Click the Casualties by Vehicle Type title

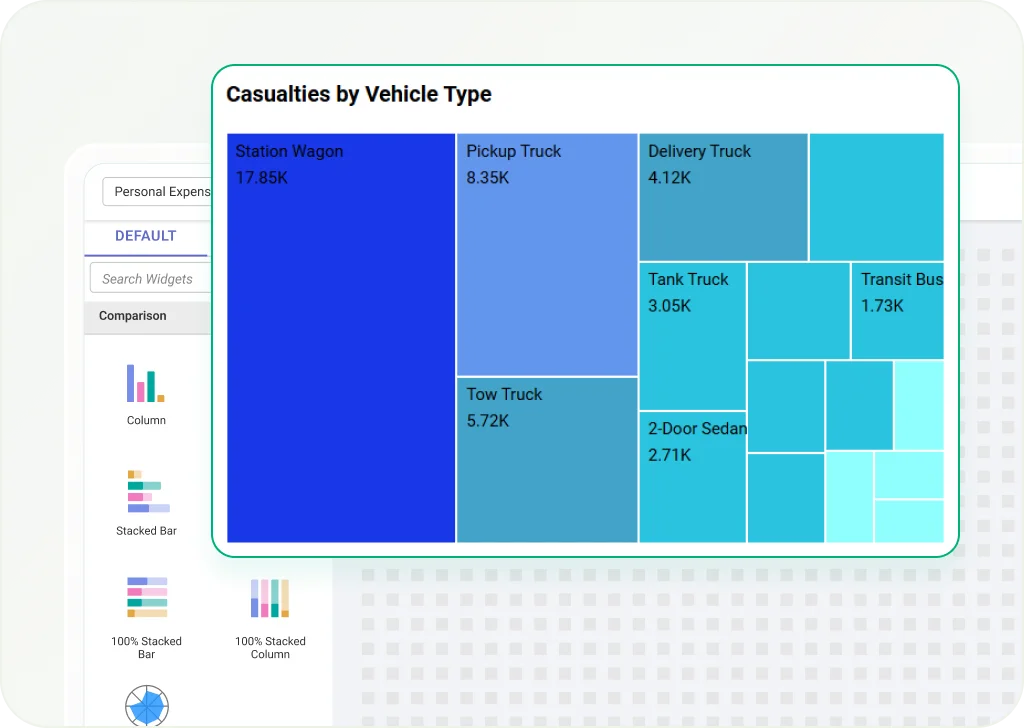click(x=359, y=95)
